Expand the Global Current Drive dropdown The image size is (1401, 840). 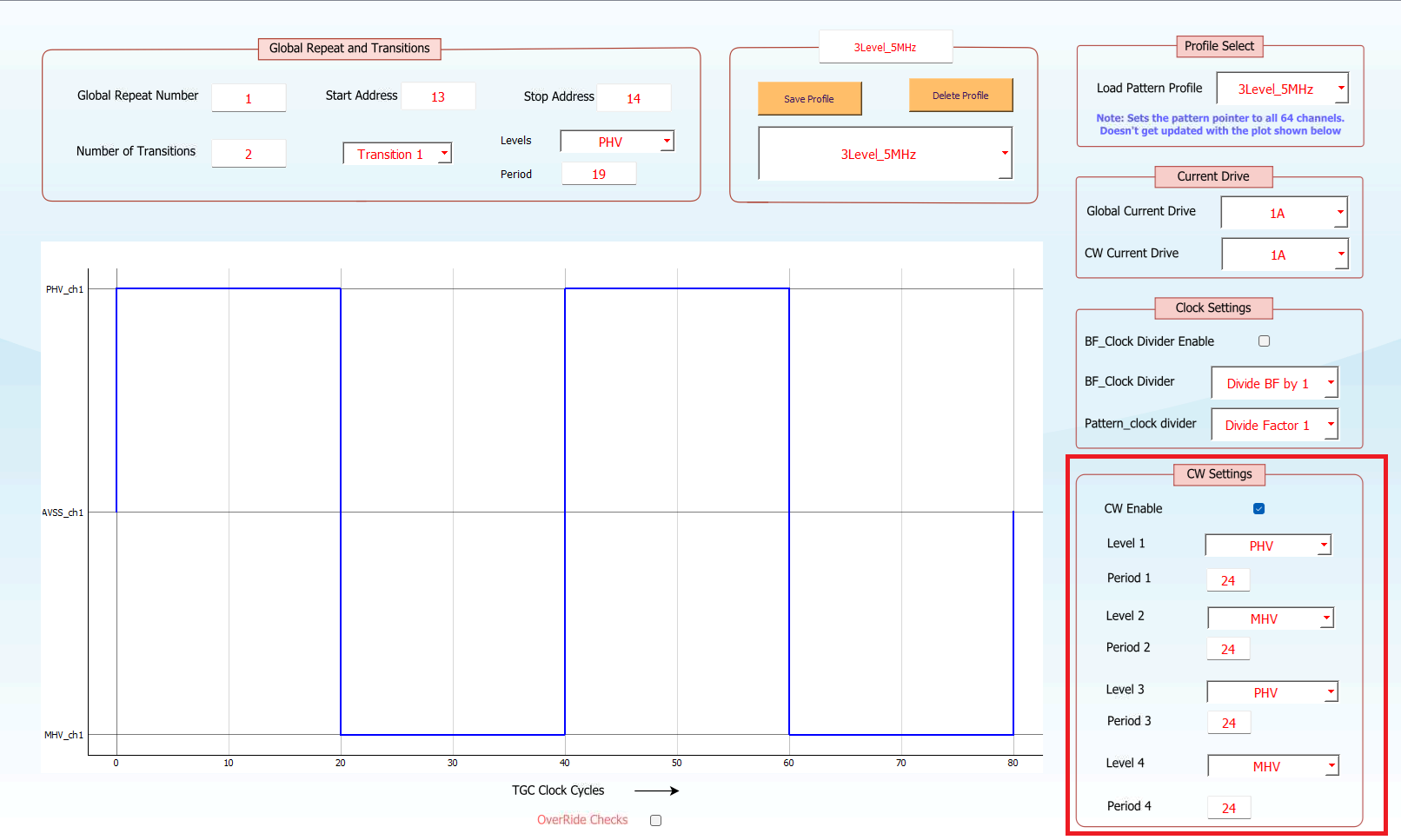click(x=1284, y=213)
